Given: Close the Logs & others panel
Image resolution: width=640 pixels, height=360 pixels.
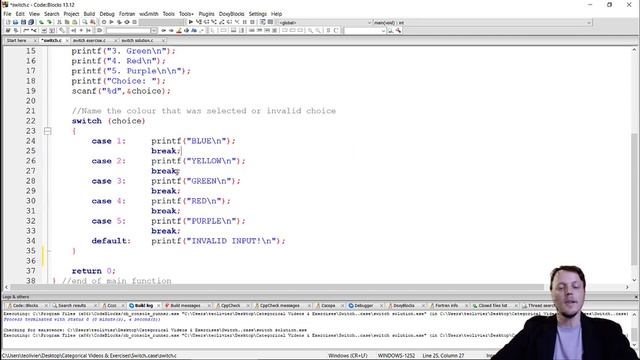Looking at the screenshot, I should coord(636,297).
